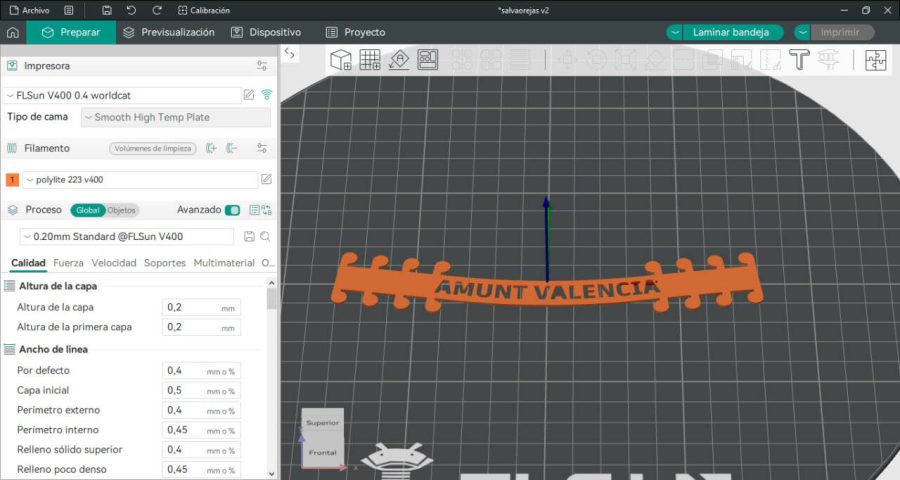Click the Redo arrow icon
The image size is (900, 480).
click(x=157, y=10)
